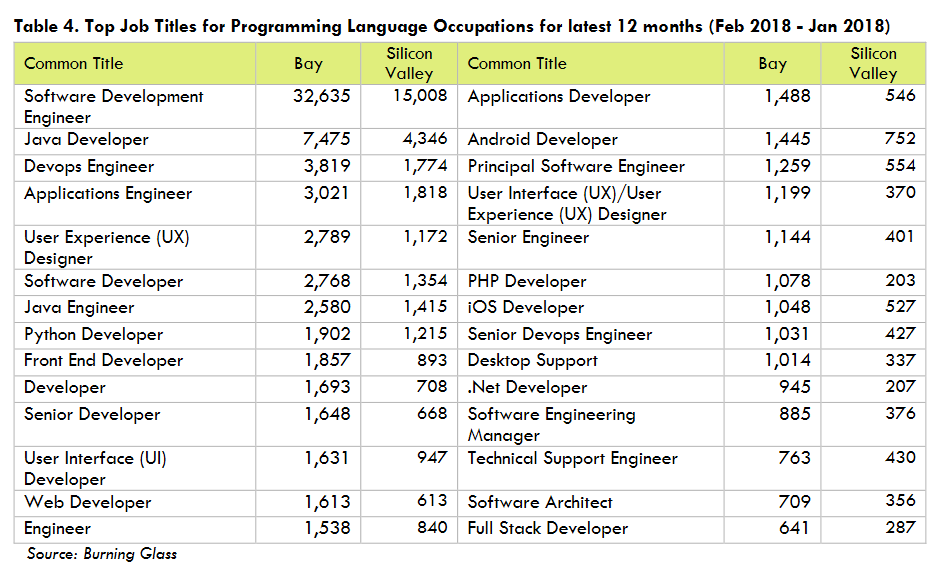Click the Silicon Valley value 15,008
This screenshot has width=935, height=564.
point(420,95)
